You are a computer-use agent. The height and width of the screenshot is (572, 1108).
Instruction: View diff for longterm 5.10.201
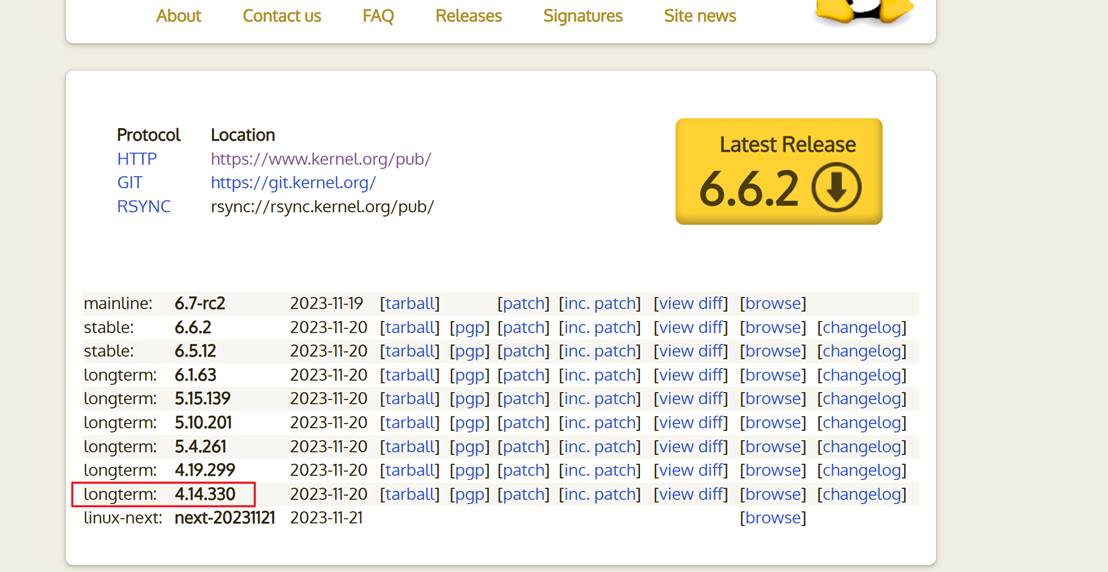691,422
